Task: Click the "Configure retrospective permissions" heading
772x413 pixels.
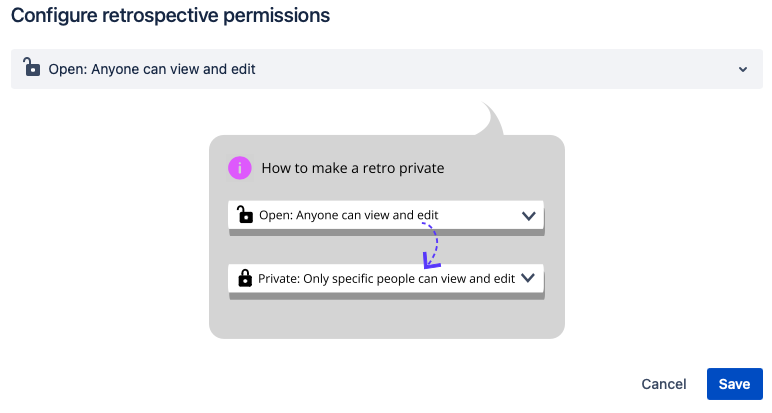Action: point(170,15)
